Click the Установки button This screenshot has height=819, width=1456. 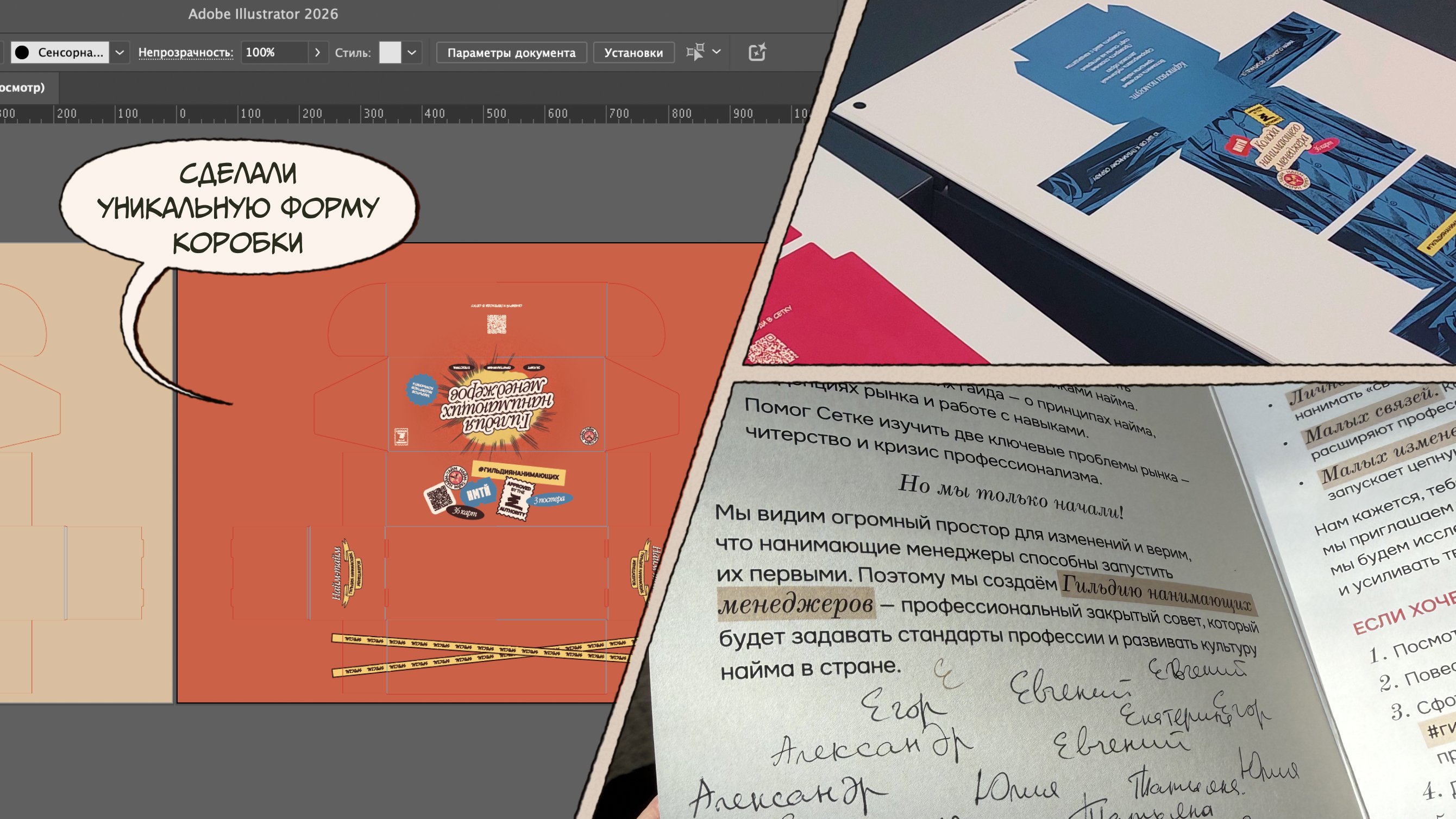tap(633, 52)
